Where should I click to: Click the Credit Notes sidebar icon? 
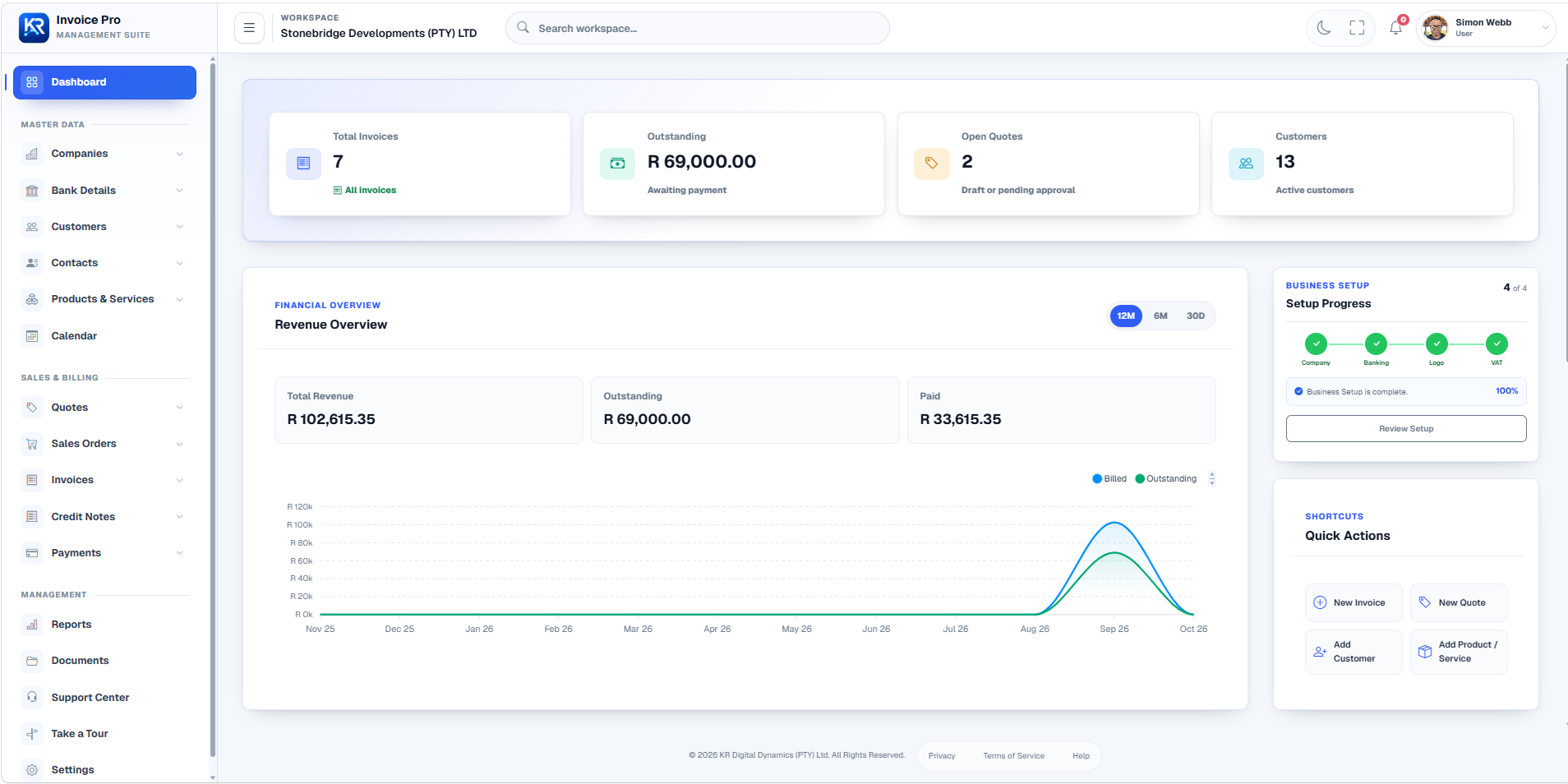(32, 517)
